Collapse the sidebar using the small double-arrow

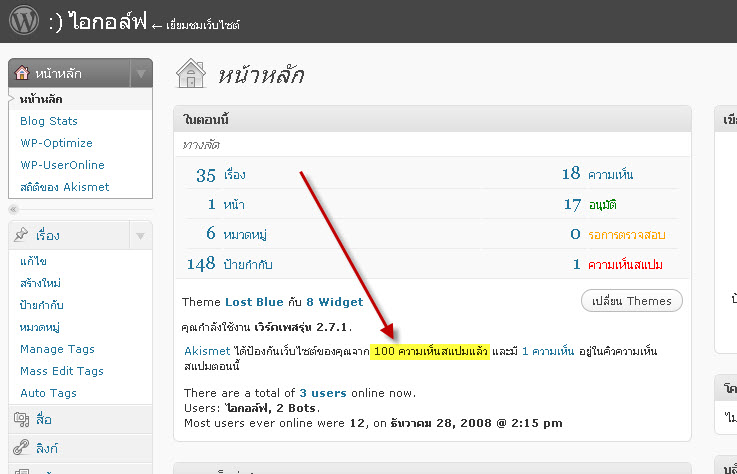tap(14, 210)
